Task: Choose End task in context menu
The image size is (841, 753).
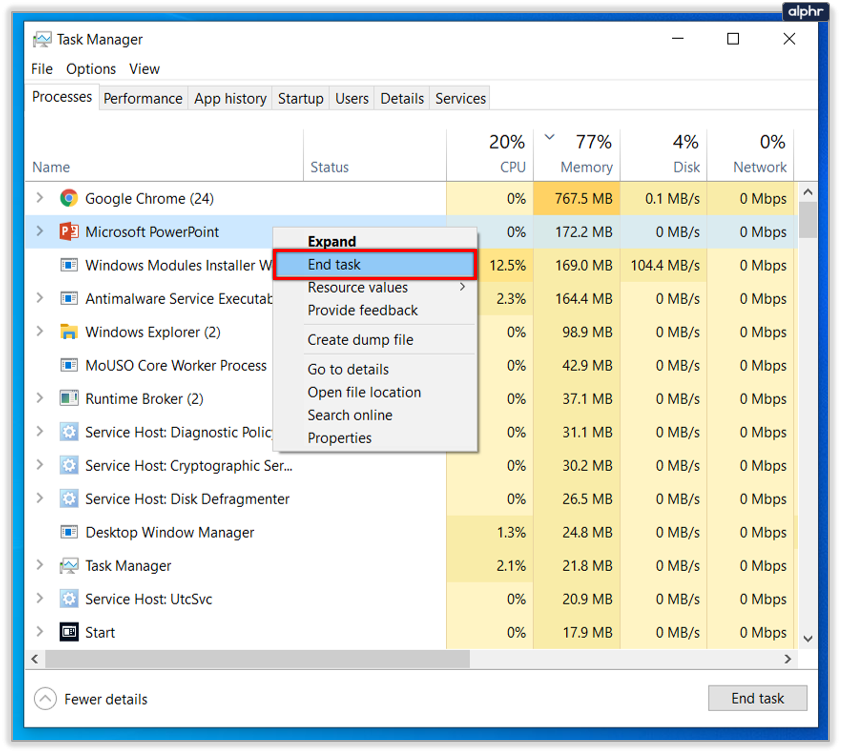Action: pos(375,264)
